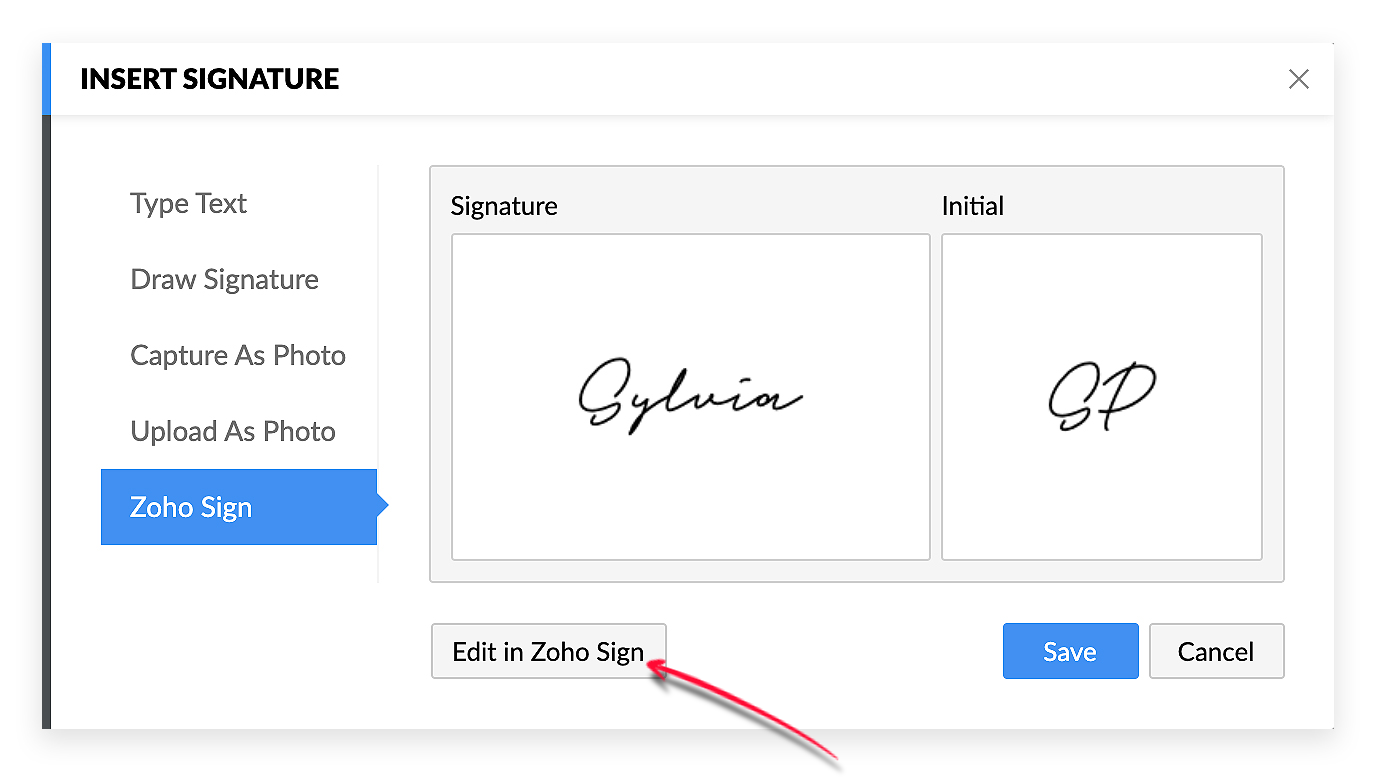Click the INSERT SIGNATURE dialog title
The image size is (1394, 784).
click(210, 79)
